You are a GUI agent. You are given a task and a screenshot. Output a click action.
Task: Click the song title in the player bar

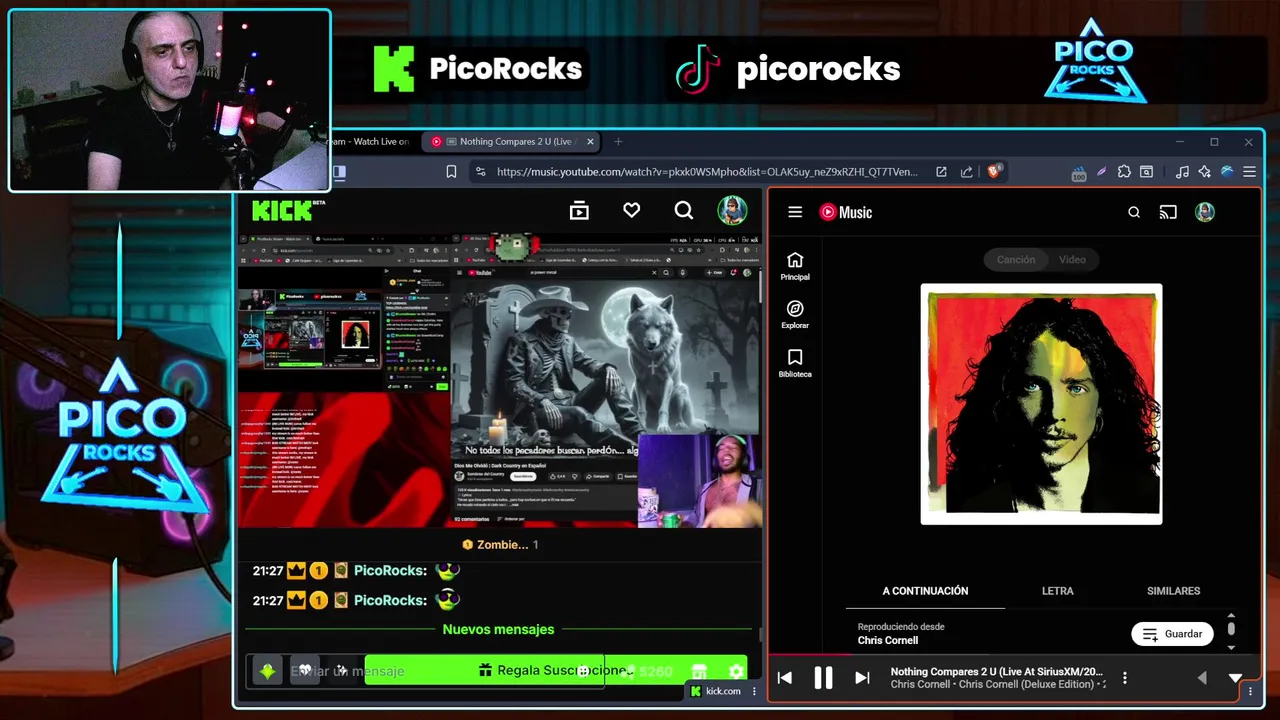pyautogui.click(x=997, y=672)
